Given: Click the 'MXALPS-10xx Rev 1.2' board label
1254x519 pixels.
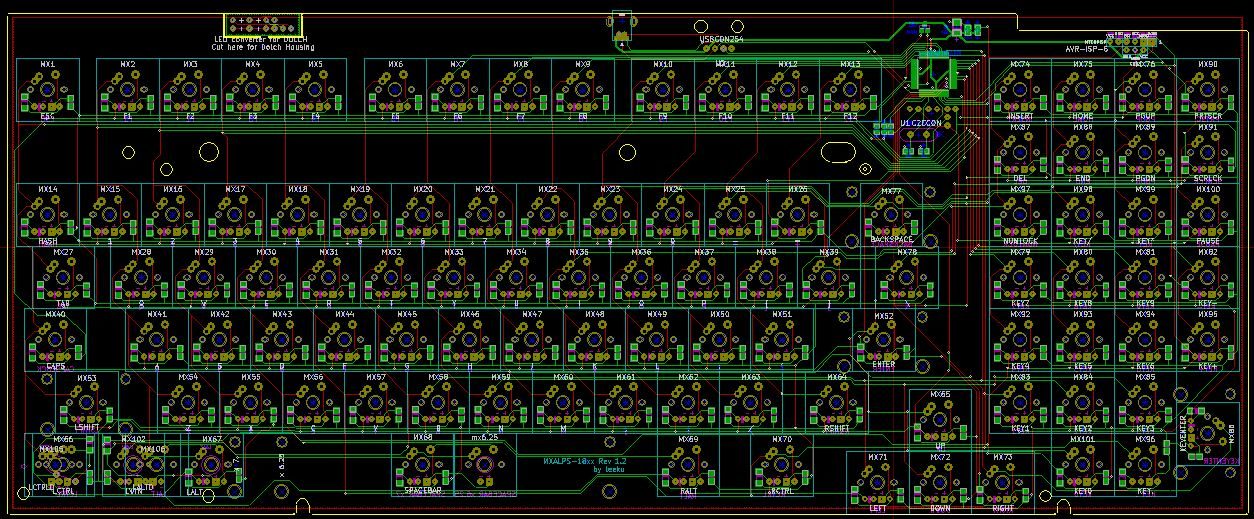Looking at the screenshot, I should [585, 461].
